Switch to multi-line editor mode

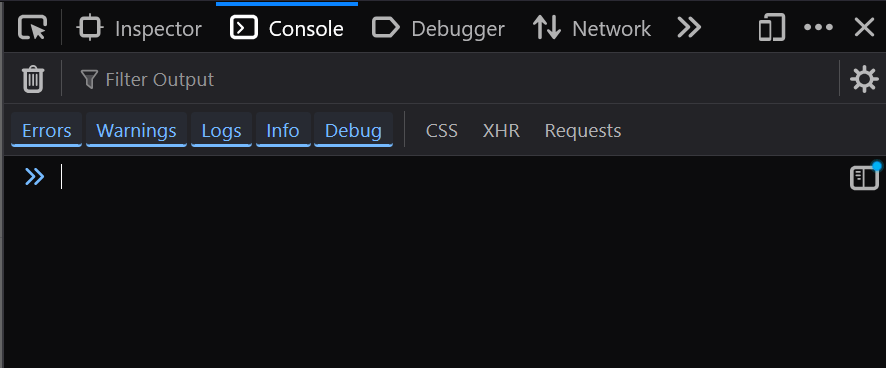coord(865,178)
